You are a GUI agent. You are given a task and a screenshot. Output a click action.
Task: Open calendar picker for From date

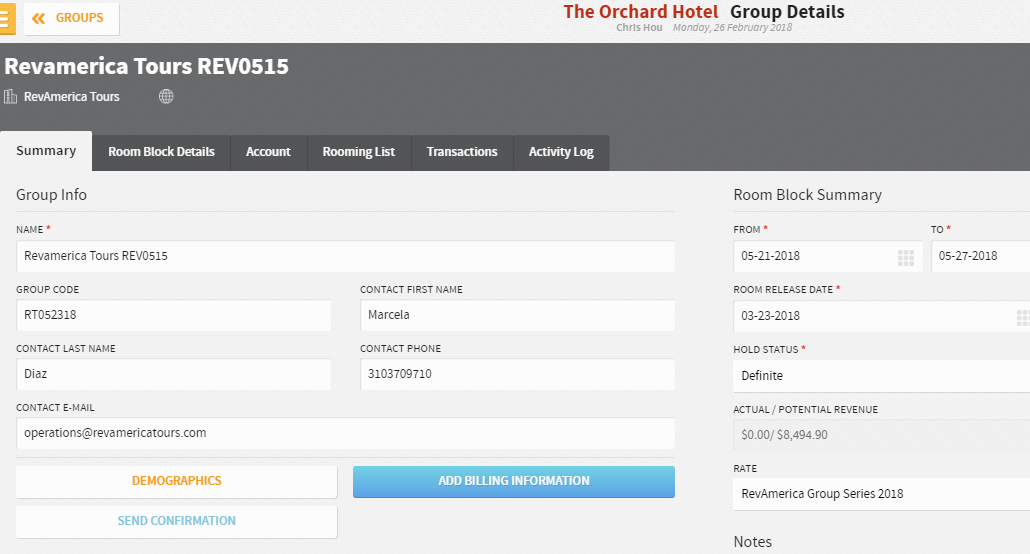coord(906,258)
